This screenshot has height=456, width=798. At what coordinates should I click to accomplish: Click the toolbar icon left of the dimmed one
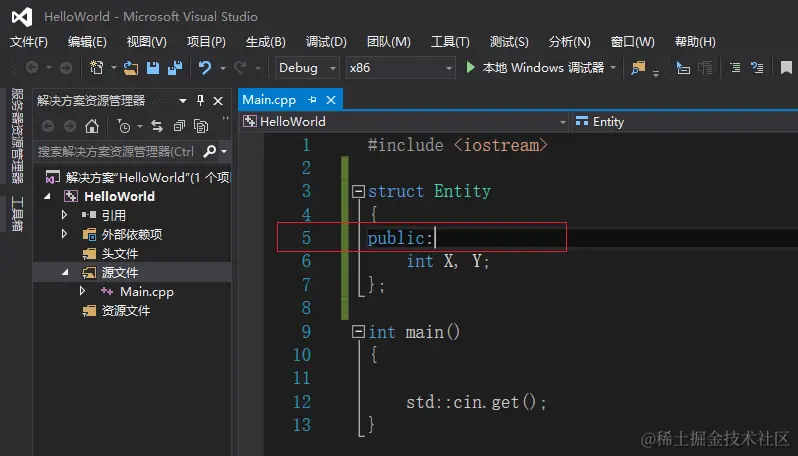tap(682, 67)
